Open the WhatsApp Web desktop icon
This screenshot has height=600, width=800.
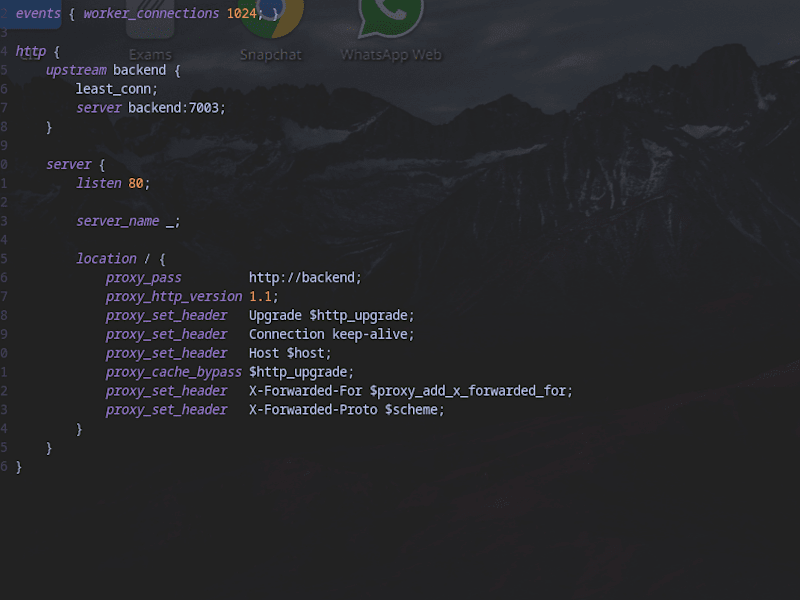coord(391,31)
